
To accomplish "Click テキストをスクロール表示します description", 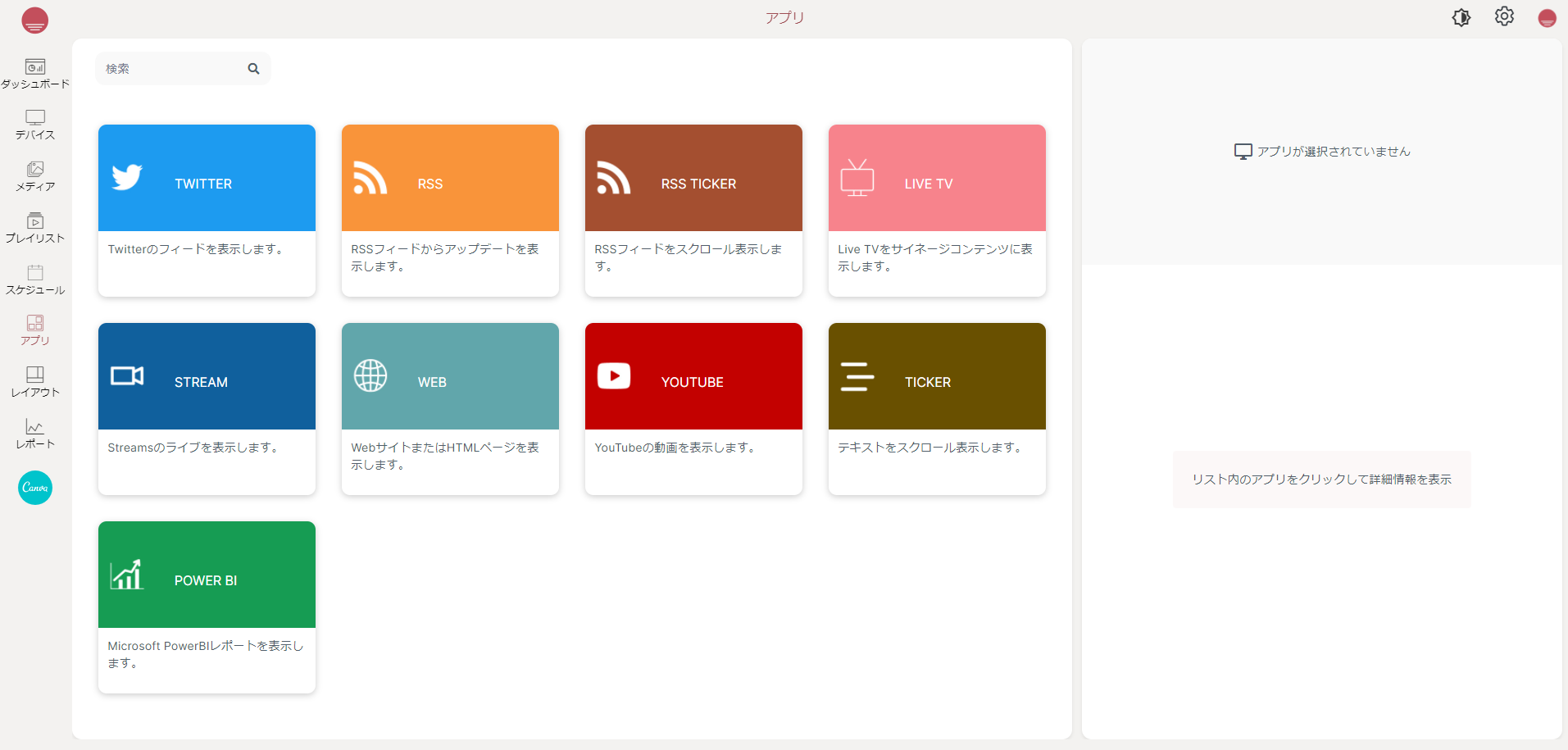I will [929, 448].
